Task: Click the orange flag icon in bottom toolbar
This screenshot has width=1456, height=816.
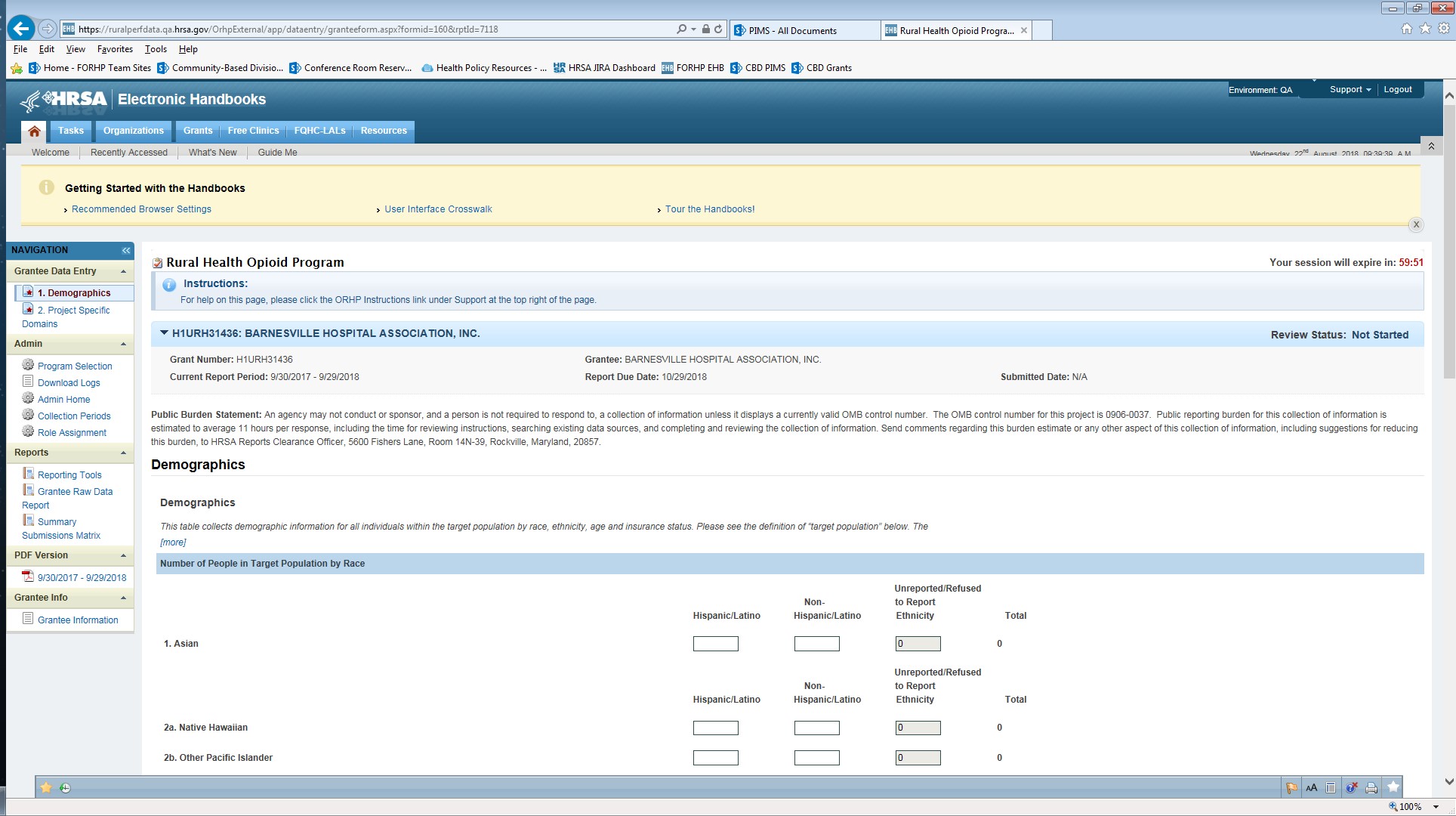Action: [1291, 787]
